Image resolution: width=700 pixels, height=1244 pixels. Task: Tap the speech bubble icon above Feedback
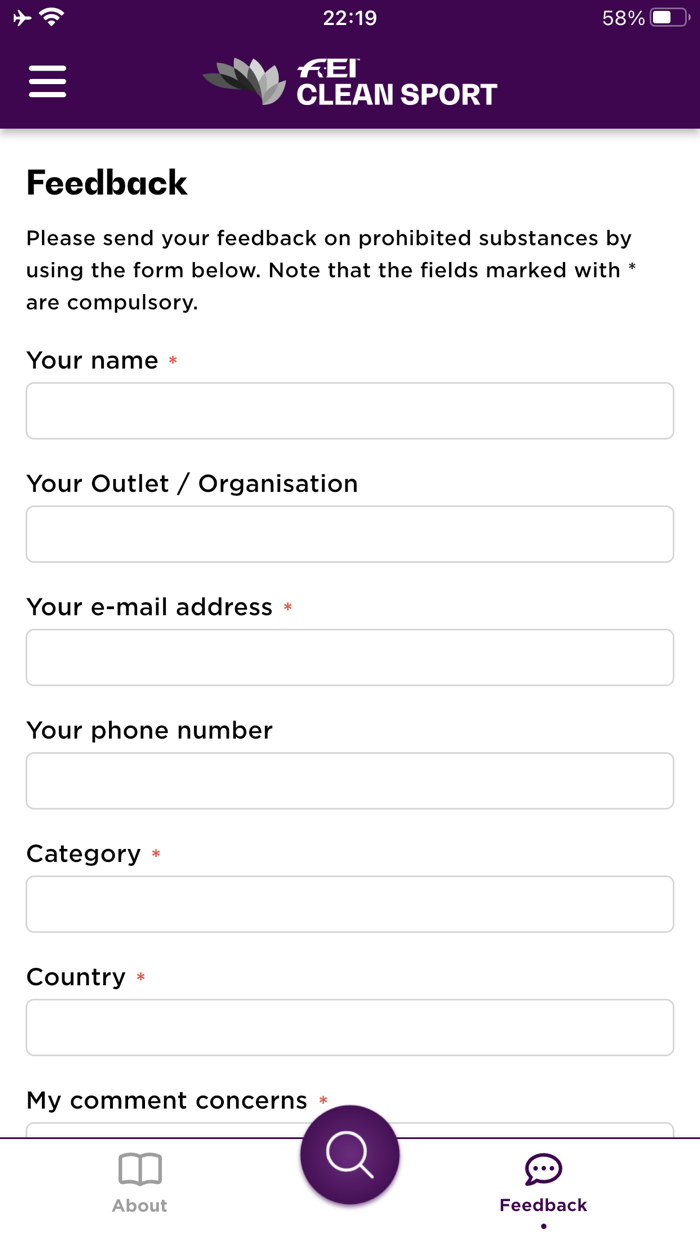click(x=543, y=1166)
